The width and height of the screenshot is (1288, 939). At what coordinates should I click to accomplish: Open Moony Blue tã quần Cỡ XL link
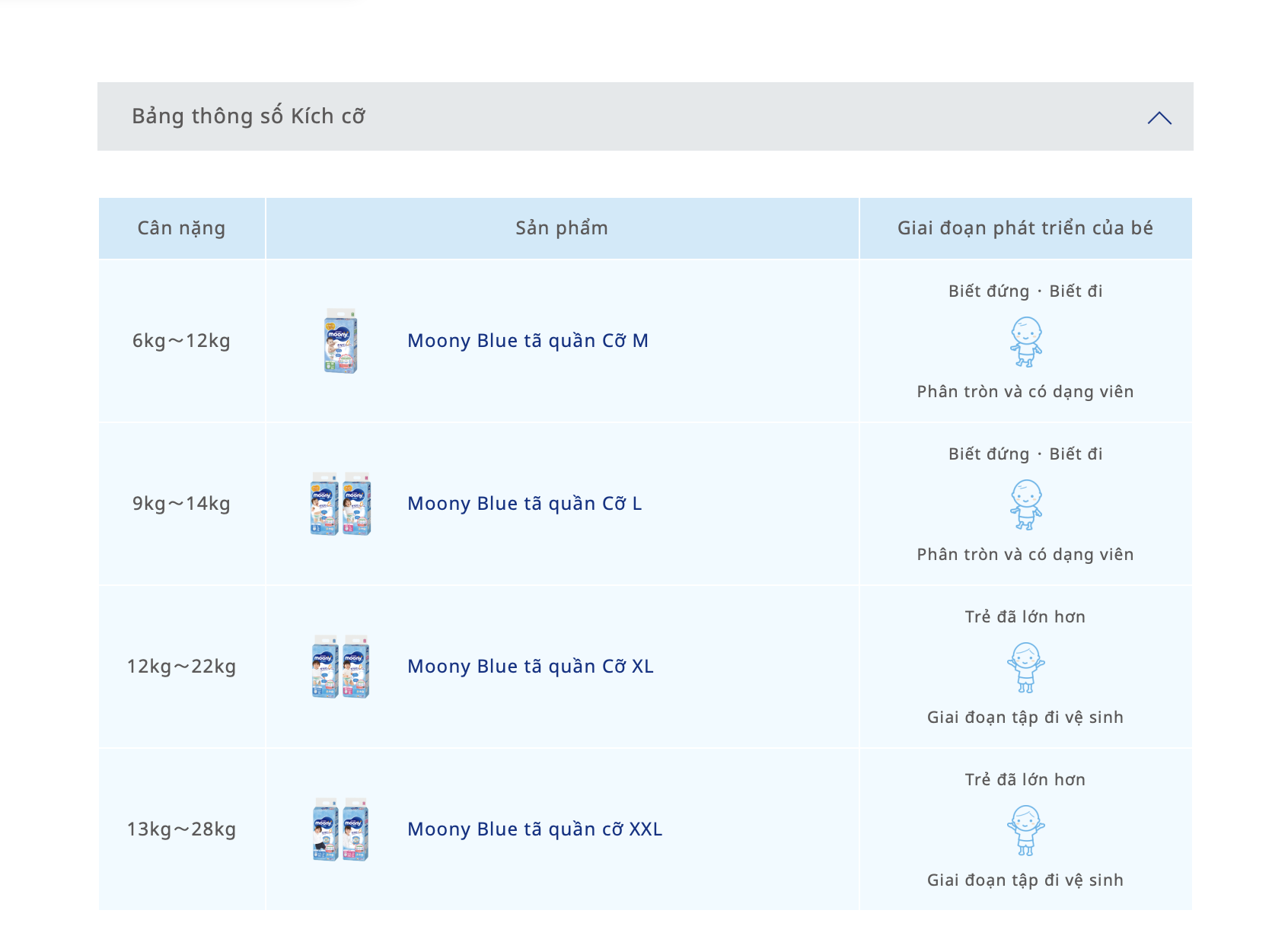pos(530,667)
